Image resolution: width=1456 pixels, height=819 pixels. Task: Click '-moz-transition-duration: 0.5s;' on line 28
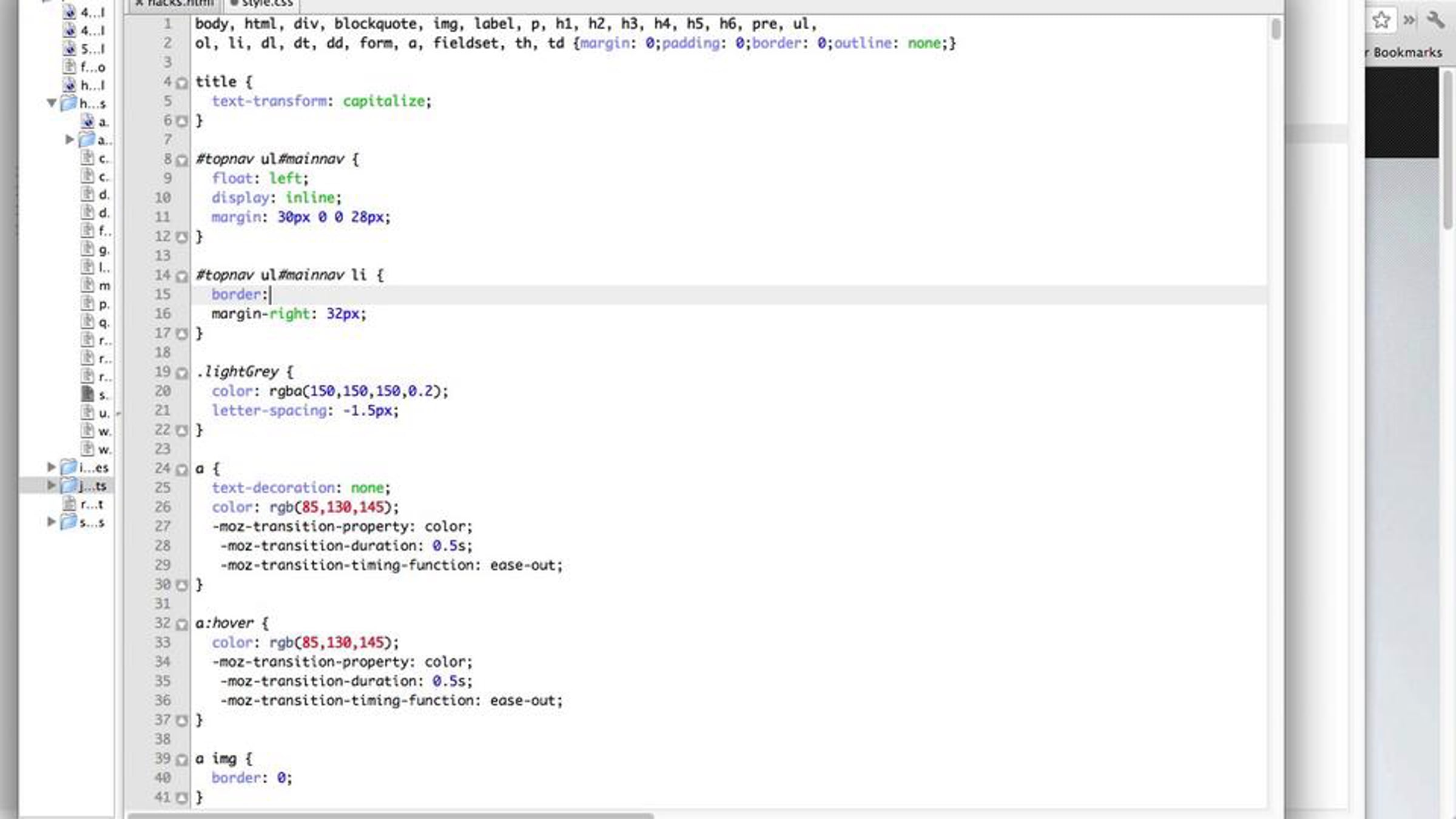tap(346, 546)
